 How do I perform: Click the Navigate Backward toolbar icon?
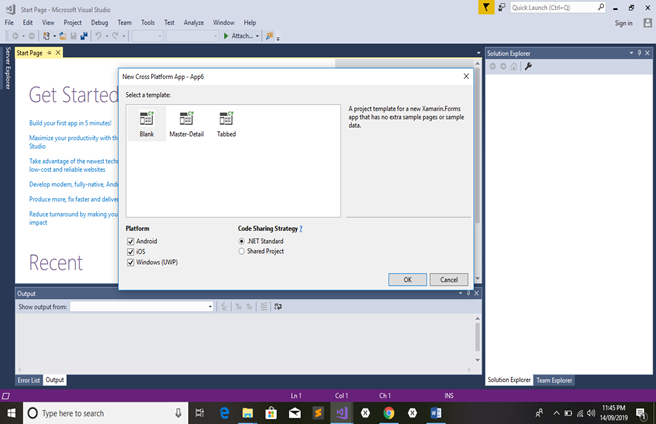pos(15,36)
